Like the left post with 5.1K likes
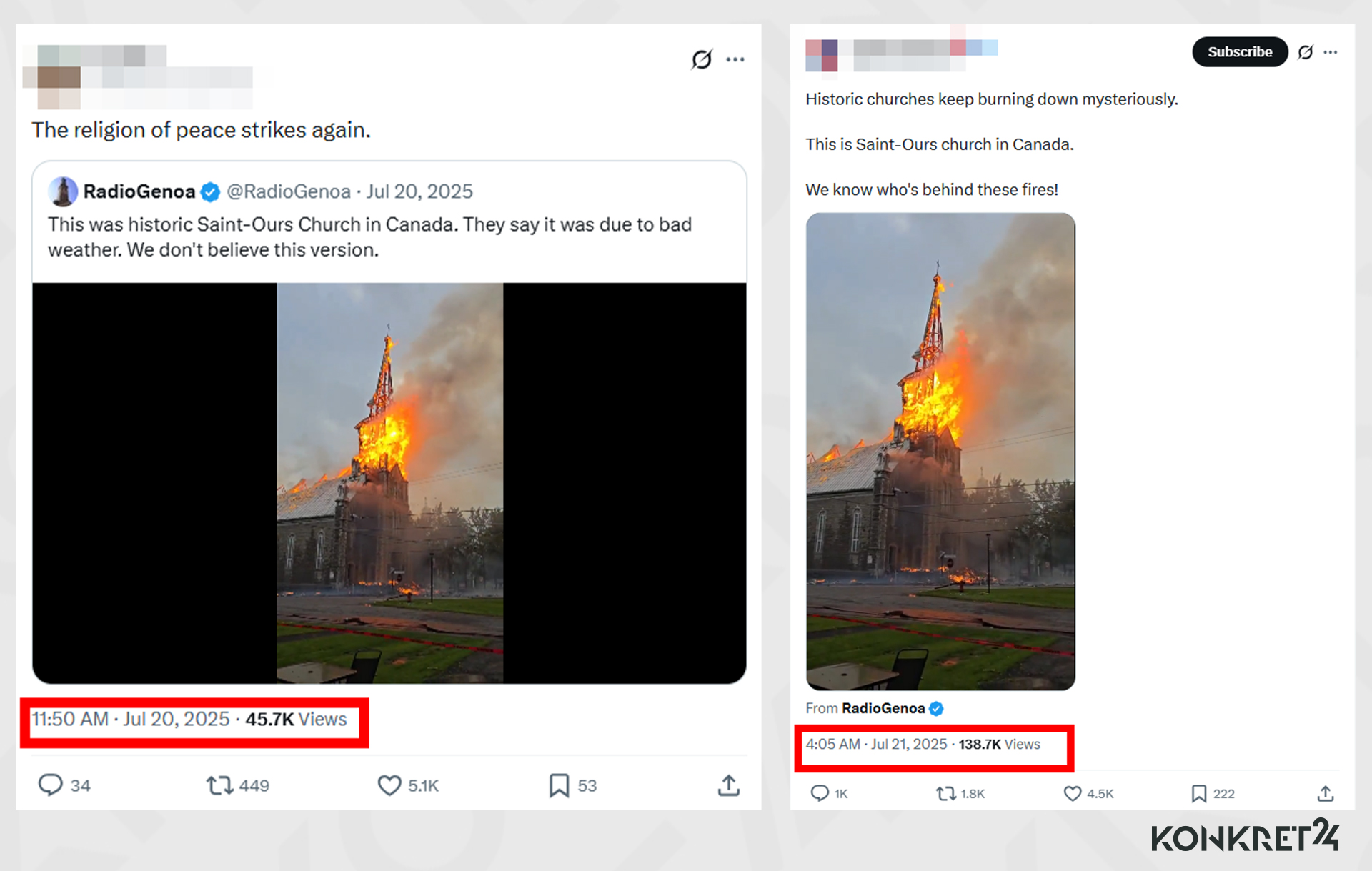1372x871 pixels. 389,785
